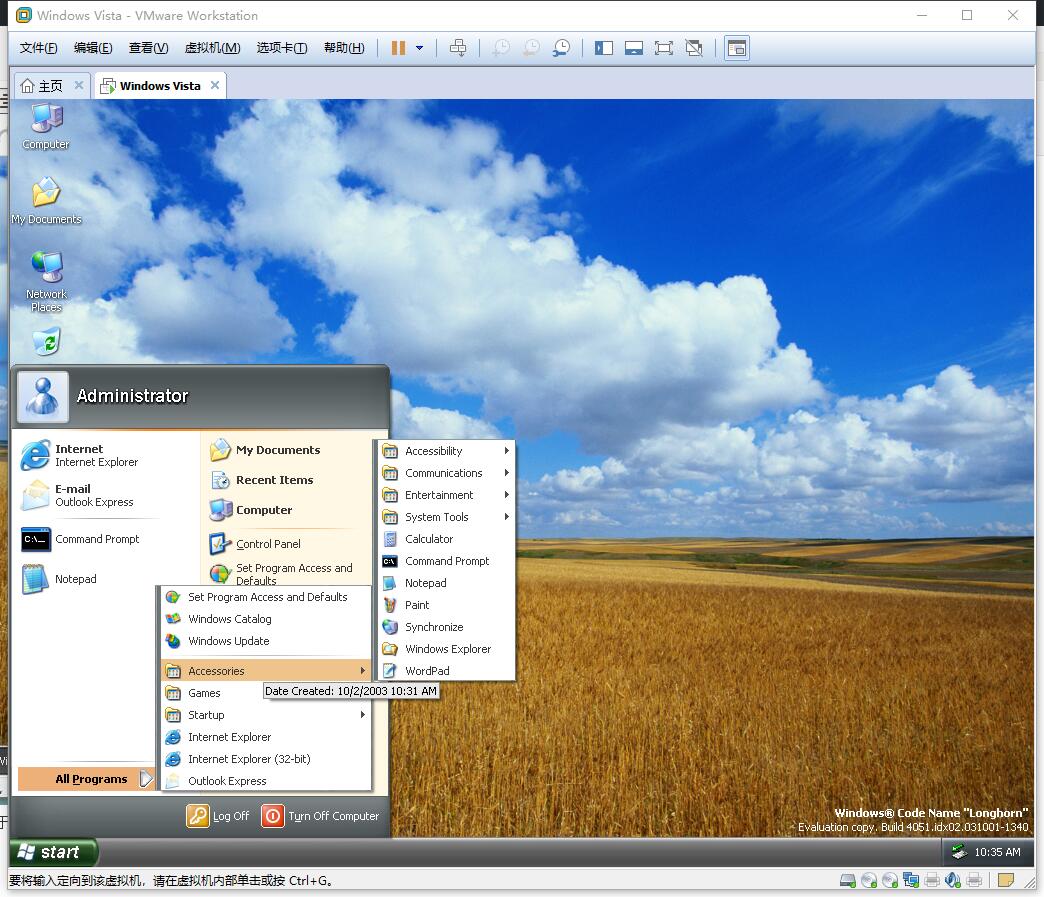The image size is (1044, 897).
Task: Expand the Startup submenu
Action: (266, 715)
